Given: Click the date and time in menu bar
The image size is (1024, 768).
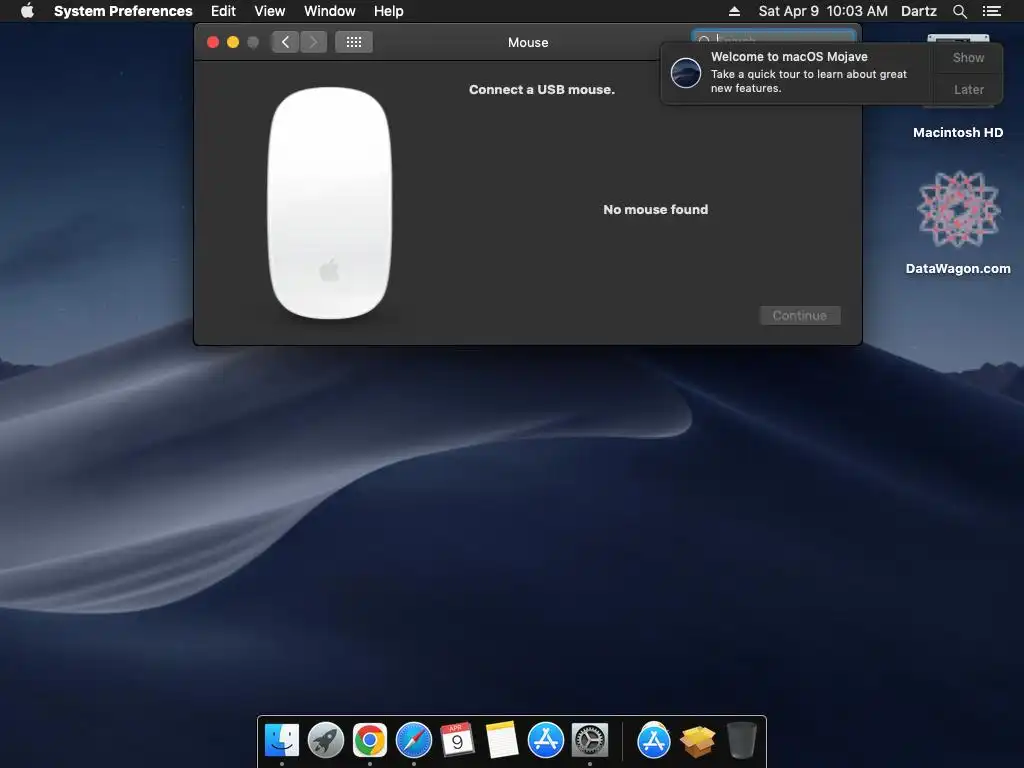Looking at the screenshot, I should 823,11.
